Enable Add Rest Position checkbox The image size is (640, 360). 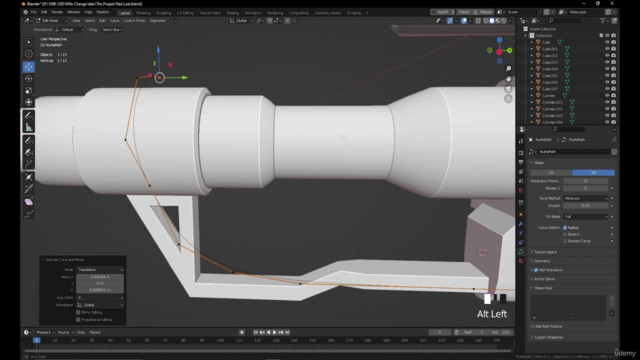tap(532, 326)
